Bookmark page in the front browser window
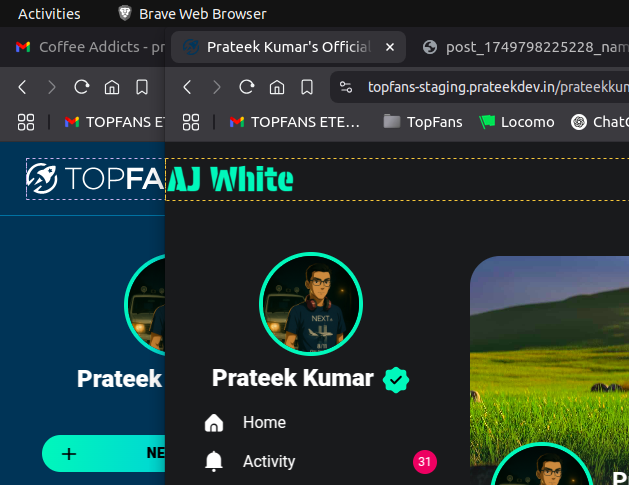This screenshot has height=485, width=629. [307, 87]
